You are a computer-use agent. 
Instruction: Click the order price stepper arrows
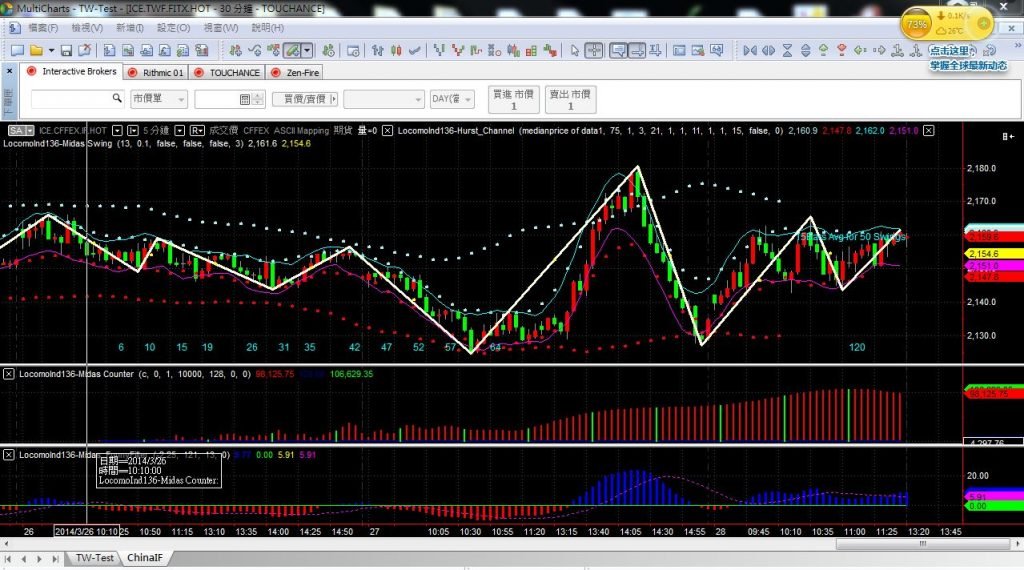[258, 99]
